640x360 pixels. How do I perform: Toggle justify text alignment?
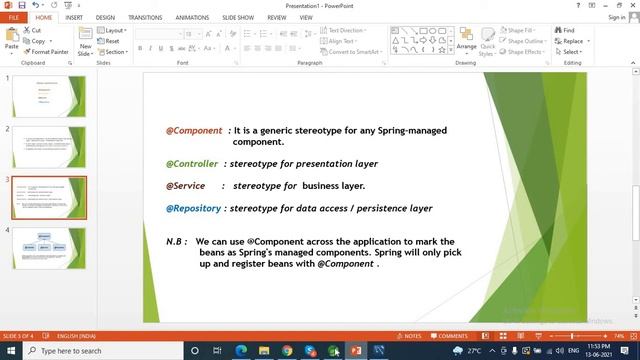pos(278,49)
